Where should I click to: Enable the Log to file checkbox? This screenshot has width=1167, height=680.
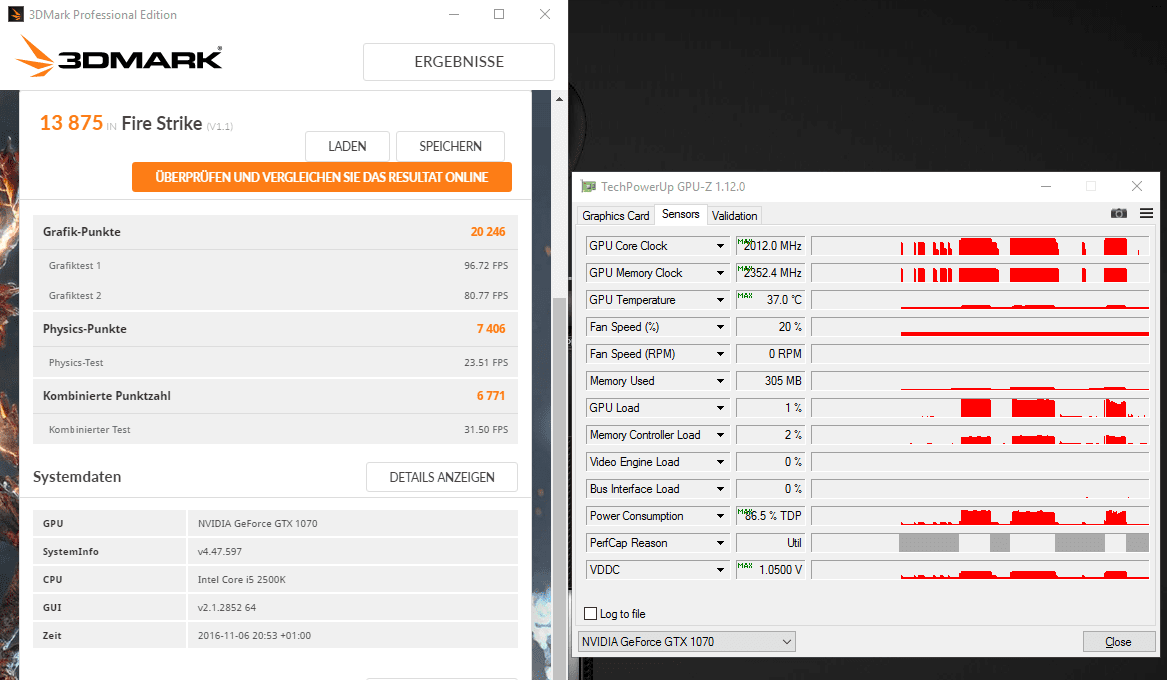tap(591, 614)
